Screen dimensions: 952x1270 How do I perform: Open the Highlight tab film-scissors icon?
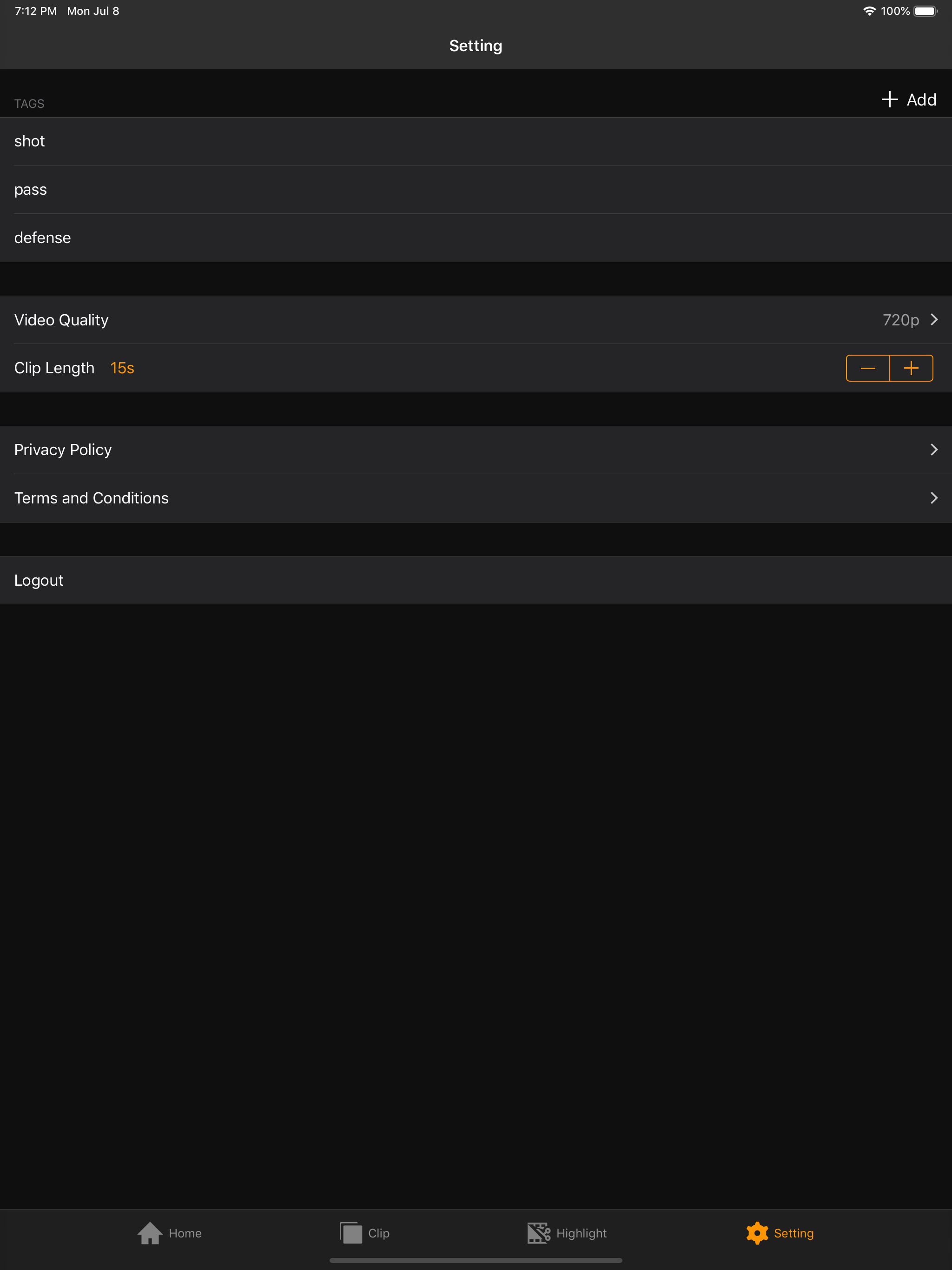pos(539,1233)
